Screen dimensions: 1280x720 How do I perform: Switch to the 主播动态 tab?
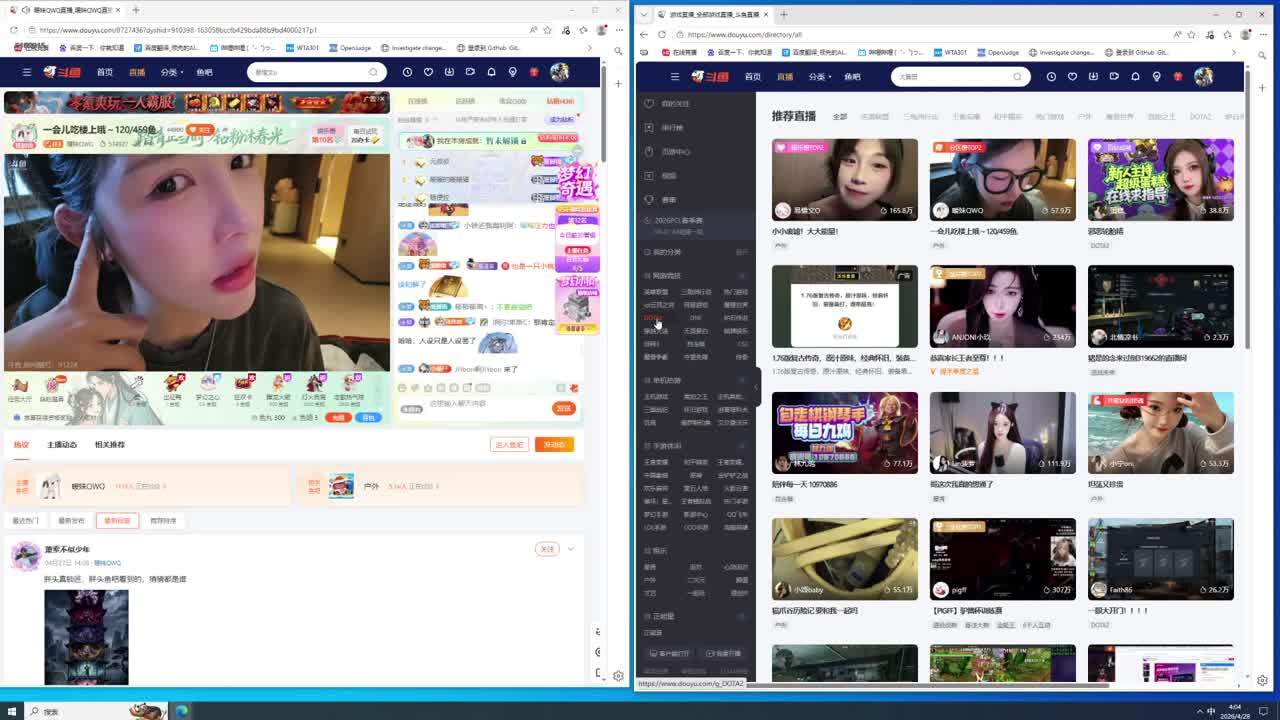tap(62, 445)
